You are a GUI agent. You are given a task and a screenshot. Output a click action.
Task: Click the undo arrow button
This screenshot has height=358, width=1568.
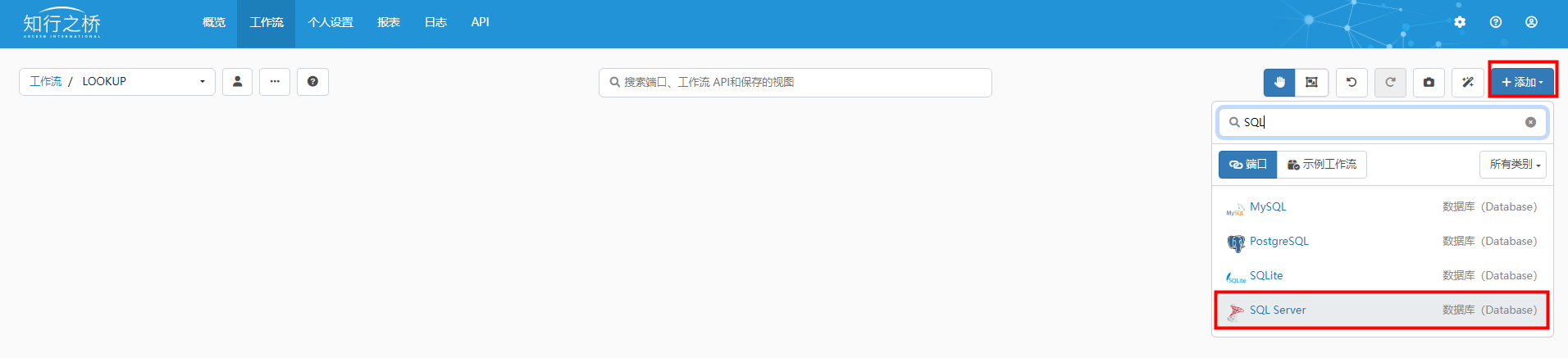tap(1351, 82)
